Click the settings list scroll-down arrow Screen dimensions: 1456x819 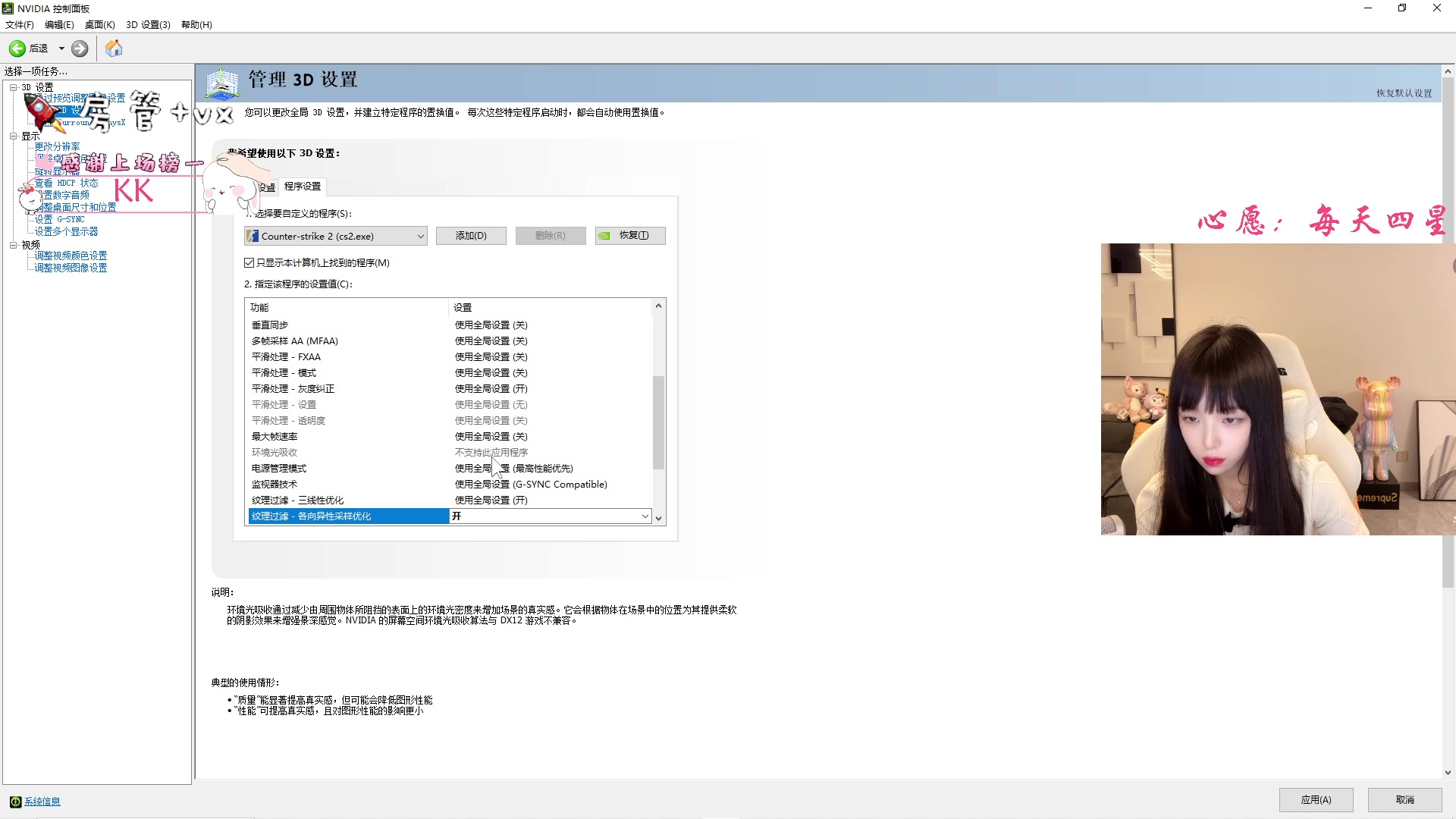point(658,519)
